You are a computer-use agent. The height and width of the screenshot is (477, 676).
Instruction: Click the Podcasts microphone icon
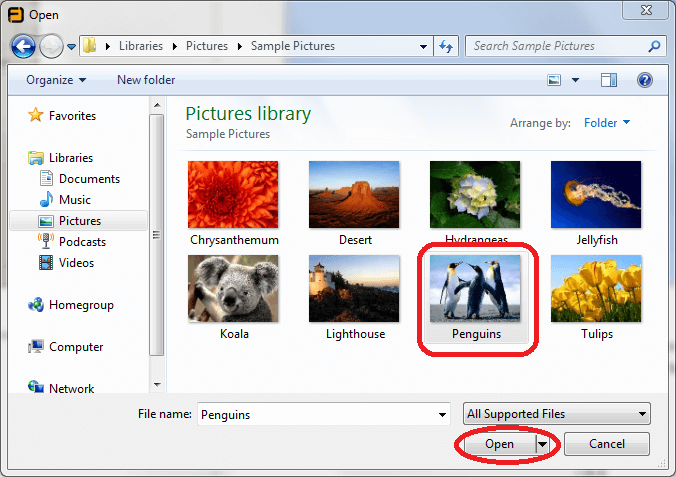46,241
